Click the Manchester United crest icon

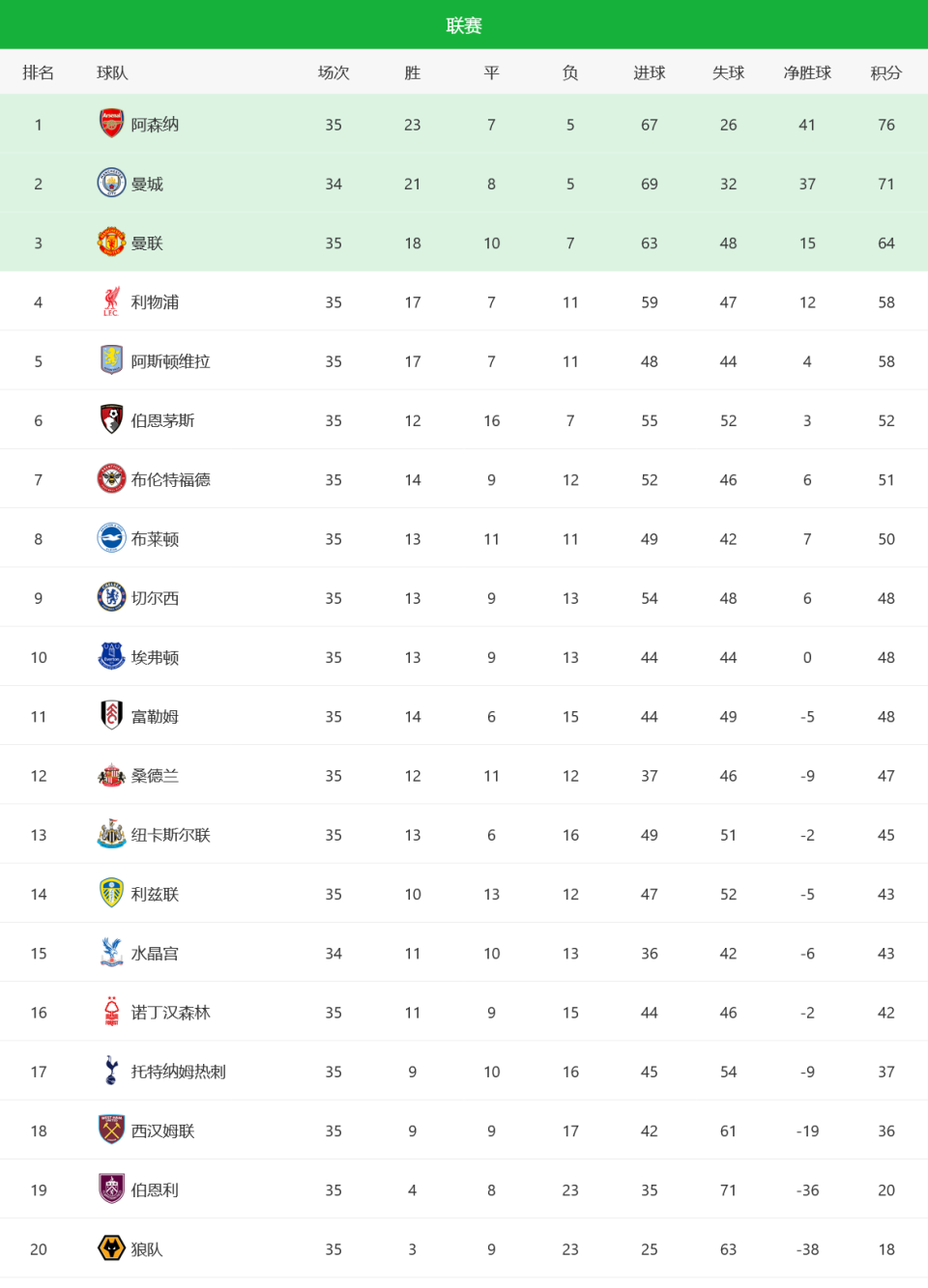pyautogui.click(x=112, y=242)
